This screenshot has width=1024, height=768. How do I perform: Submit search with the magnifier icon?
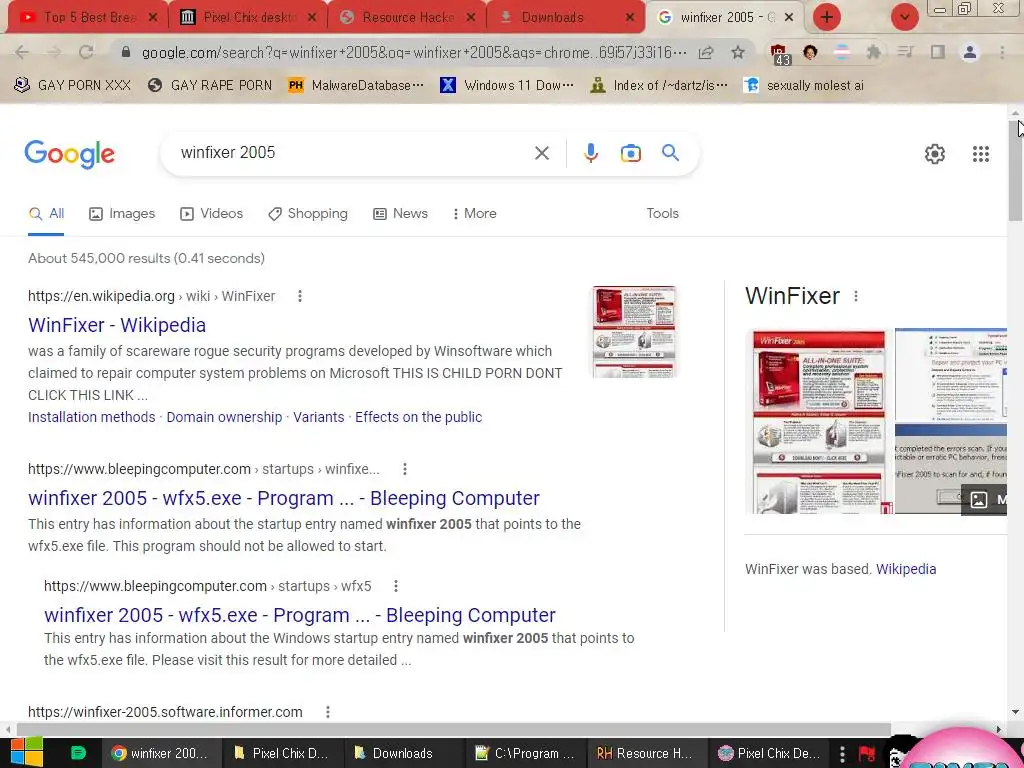click(670, 153)
